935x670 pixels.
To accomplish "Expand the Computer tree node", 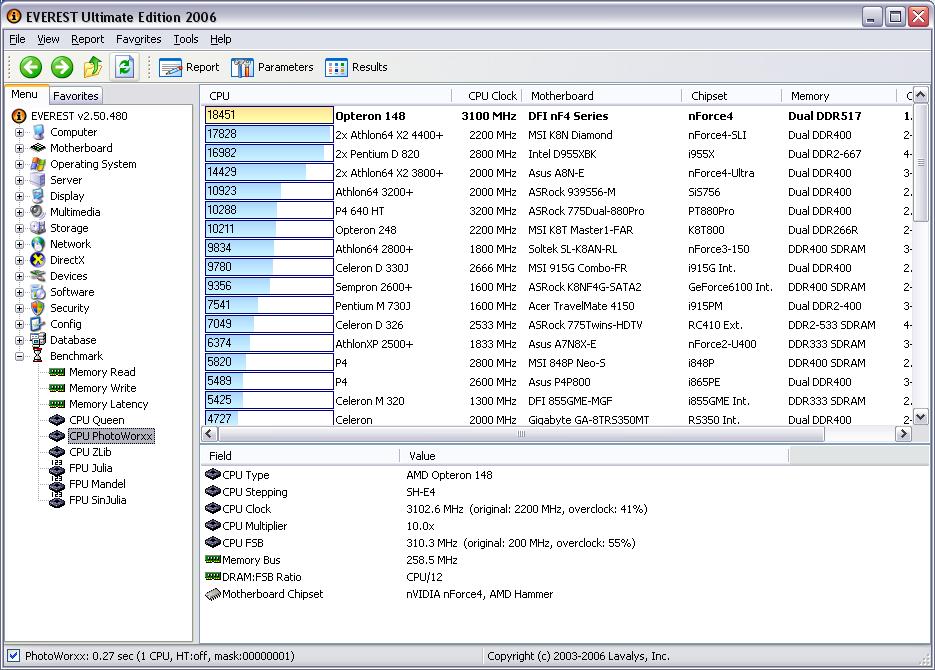I will (20, 132).
